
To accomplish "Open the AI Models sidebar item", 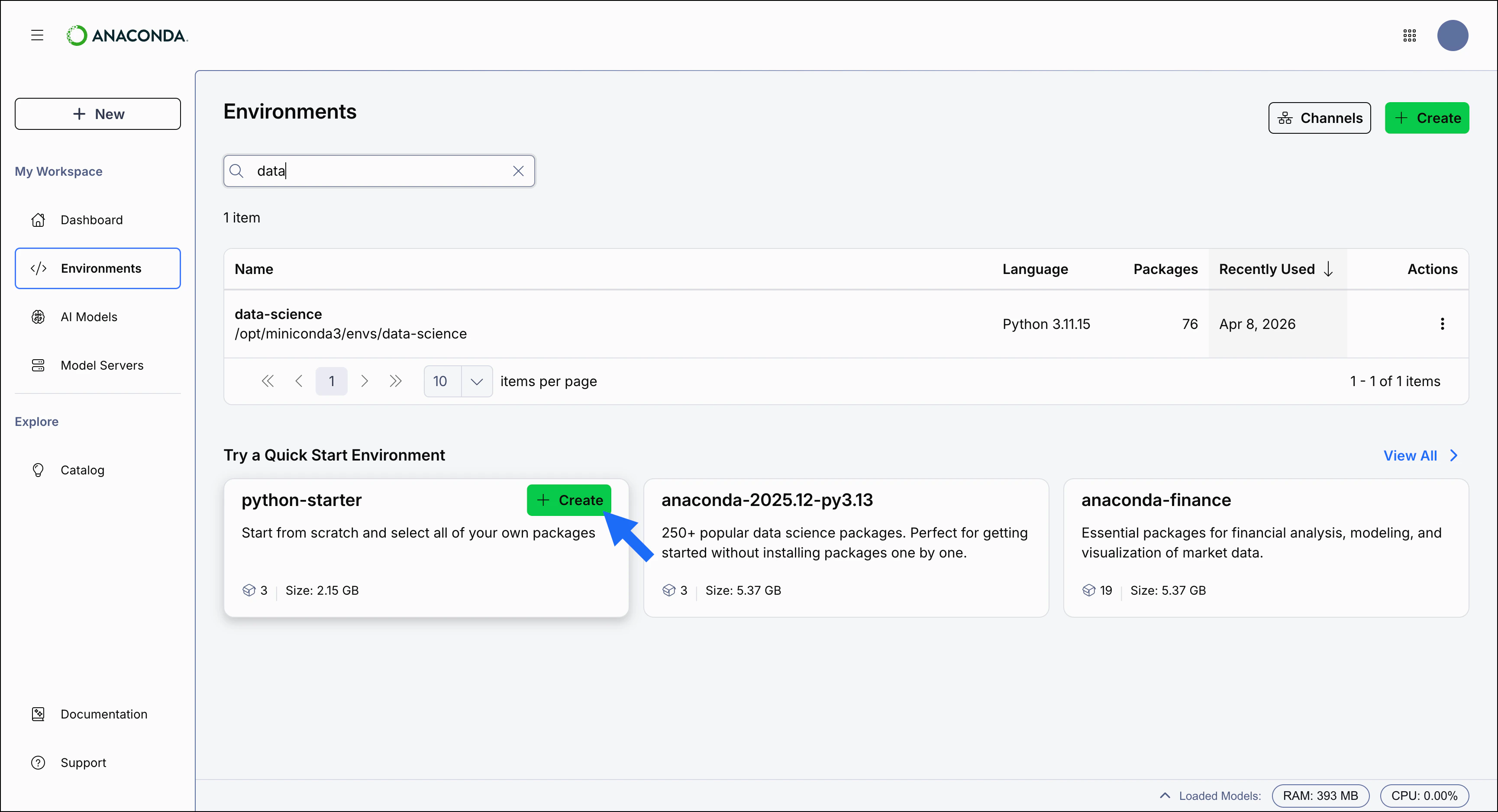I will (89, 317).
